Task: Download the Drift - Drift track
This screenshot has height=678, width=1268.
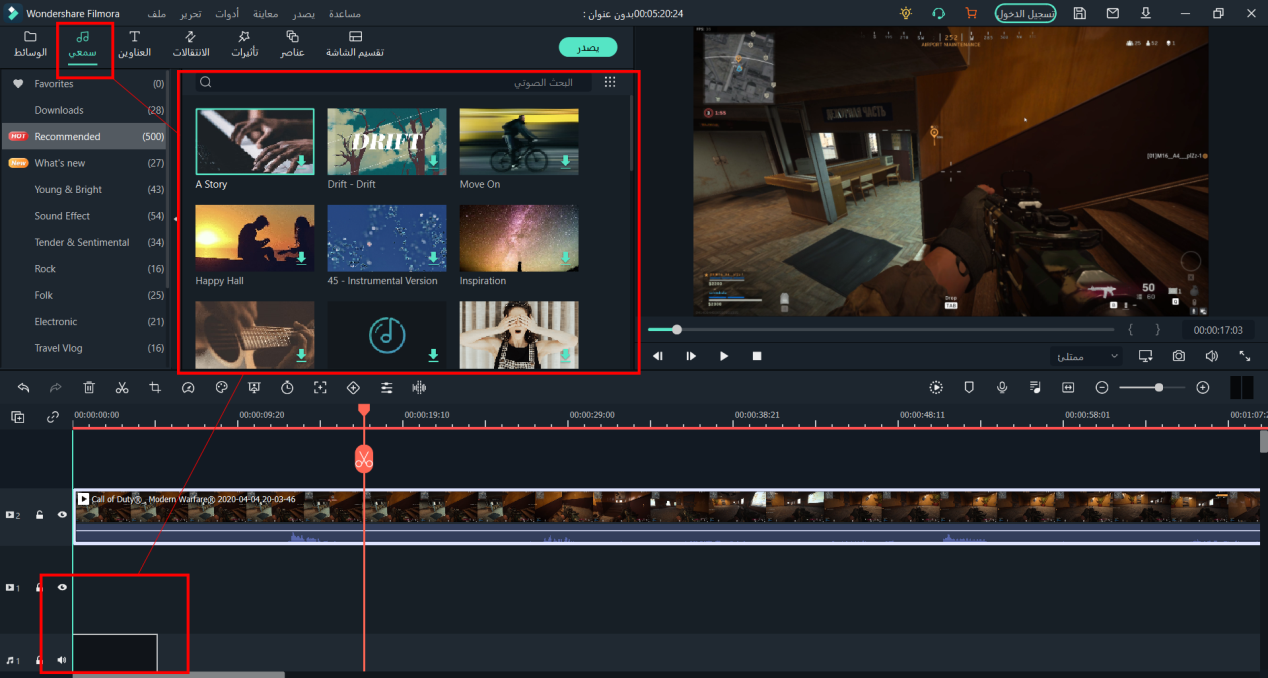Action: (433, 161)
